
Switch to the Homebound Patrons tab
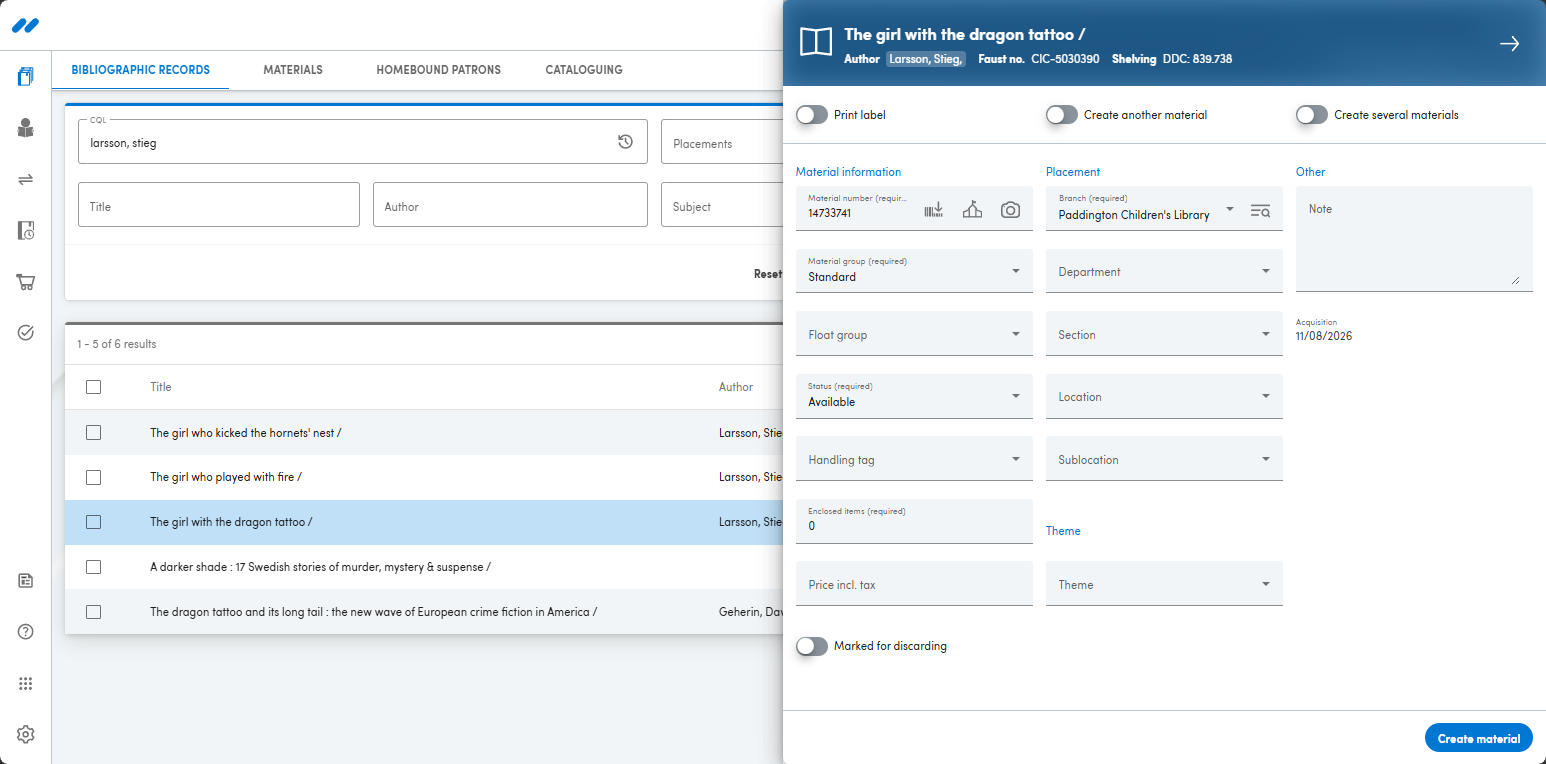coord(438,70)
